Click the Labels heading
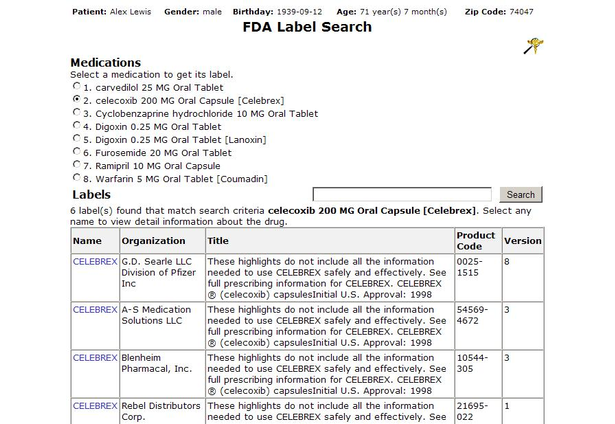 (91, 195)
